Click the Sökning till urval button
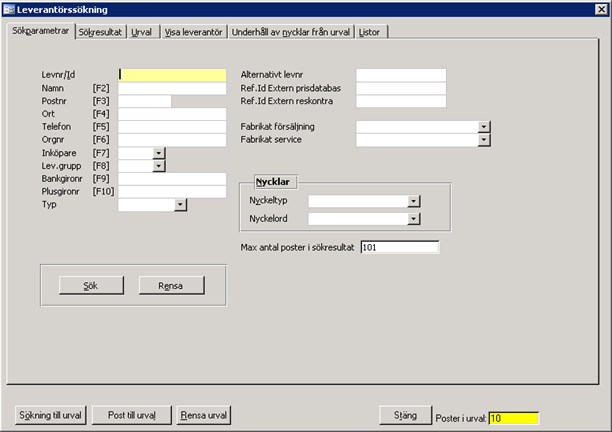Image resolution: width=612 pixels, height=432 pixels. pyautogui.click(x=50, y=415)
